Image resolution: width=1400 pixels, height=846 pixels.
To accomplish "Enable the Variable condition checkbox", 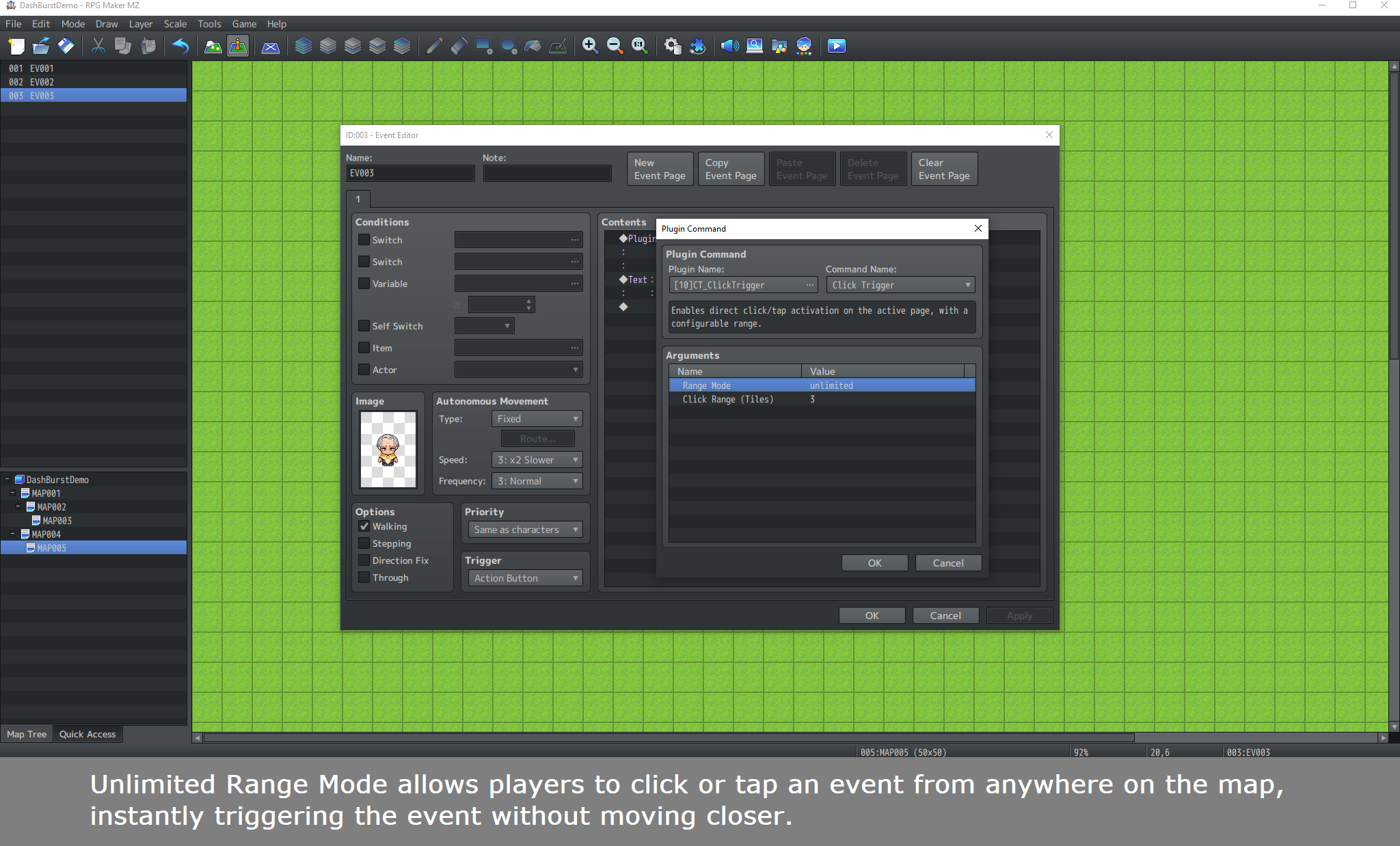I will 364,284.
